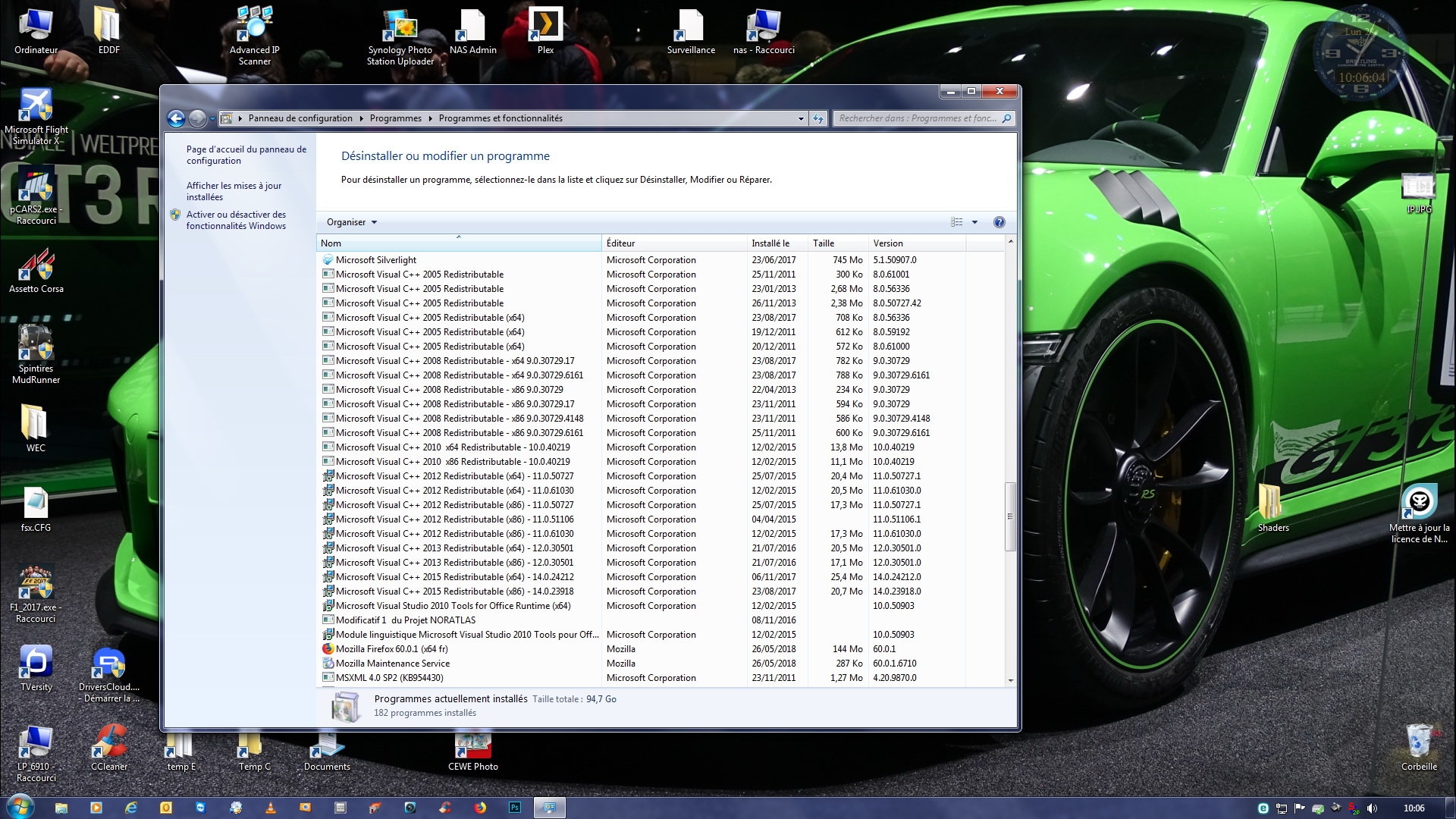Screen dimensions: 1456x819
Task: Open Afficher les mises à jour installées
Action: (x=234, y=191)
